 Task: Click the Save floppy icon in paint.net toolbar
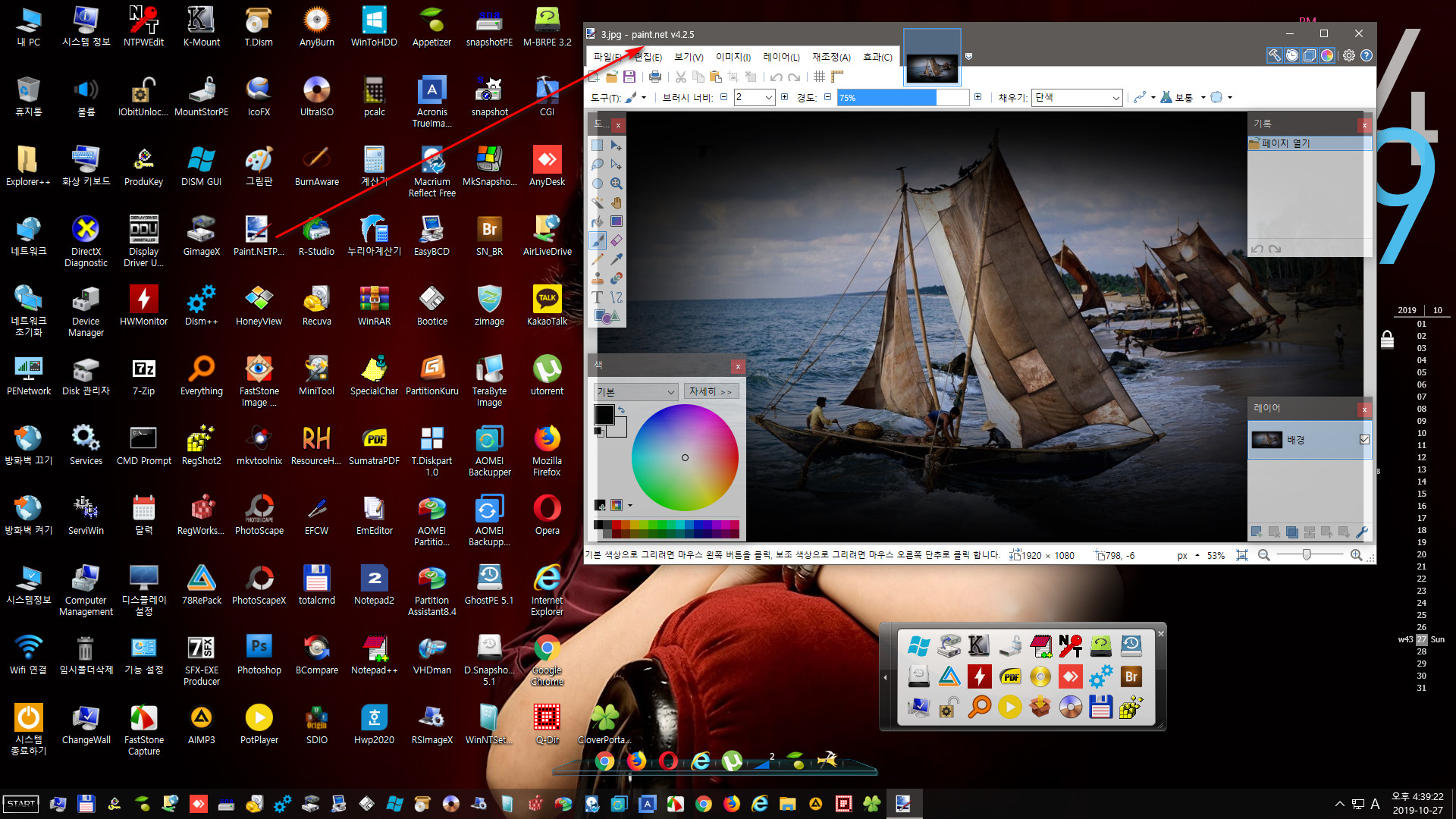click(x=629, y=77)
